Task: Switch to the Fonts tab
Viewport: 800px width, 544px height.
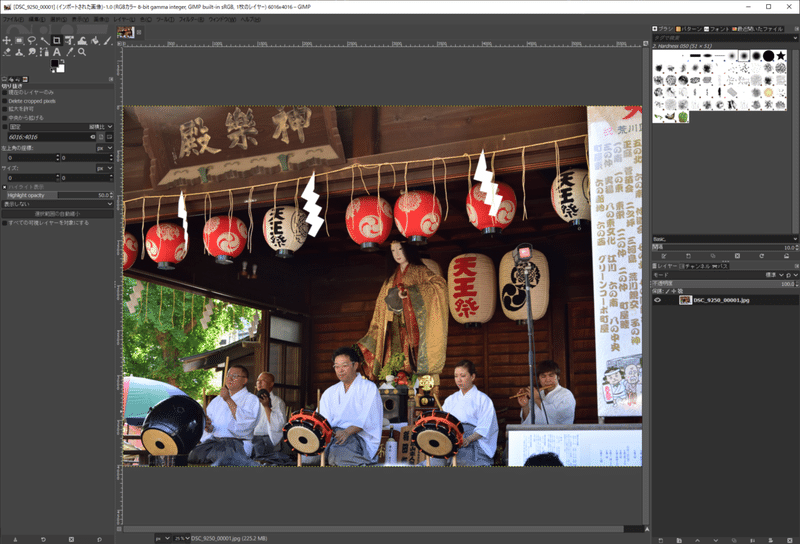Action: click(717, 29)
